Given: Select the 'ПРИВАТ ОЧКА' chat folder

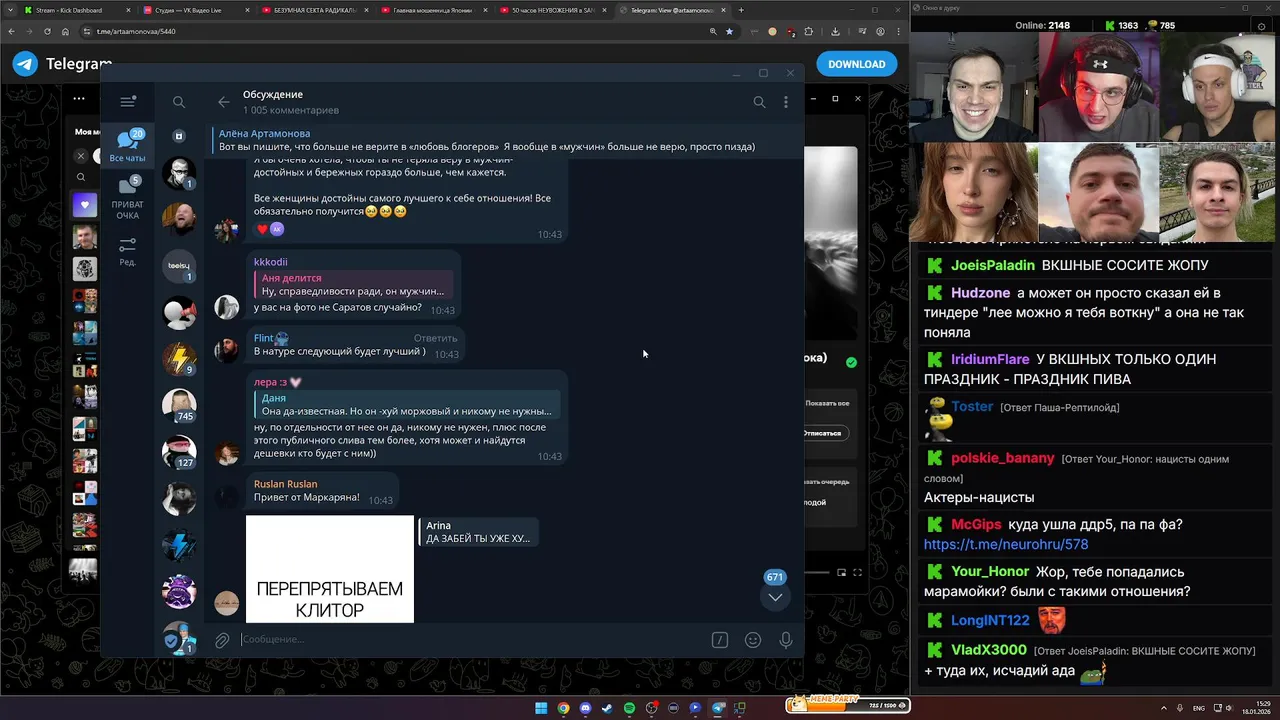Looking at the screenshot, I should [x=128, y=198].
